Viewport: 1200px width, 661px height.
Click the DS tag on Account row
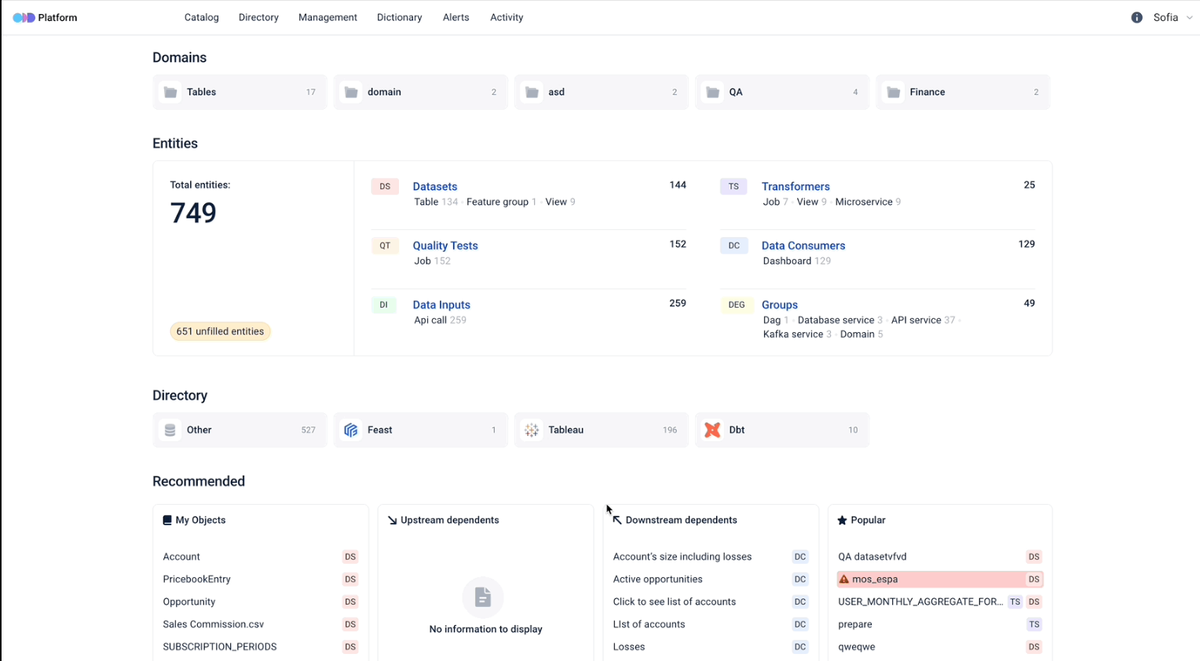pos(350,557)
